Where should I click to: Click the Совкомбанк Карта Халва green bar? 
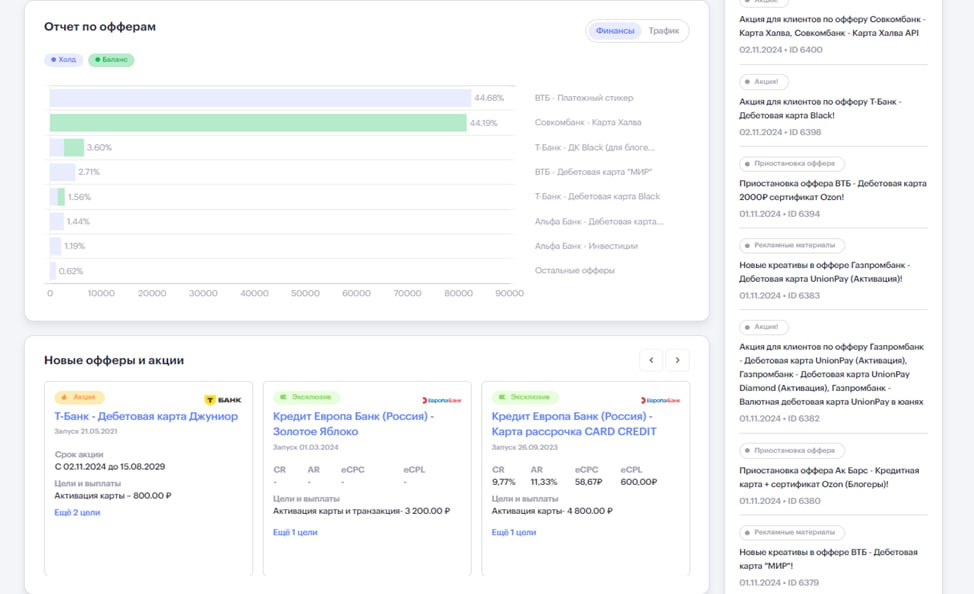258,123
